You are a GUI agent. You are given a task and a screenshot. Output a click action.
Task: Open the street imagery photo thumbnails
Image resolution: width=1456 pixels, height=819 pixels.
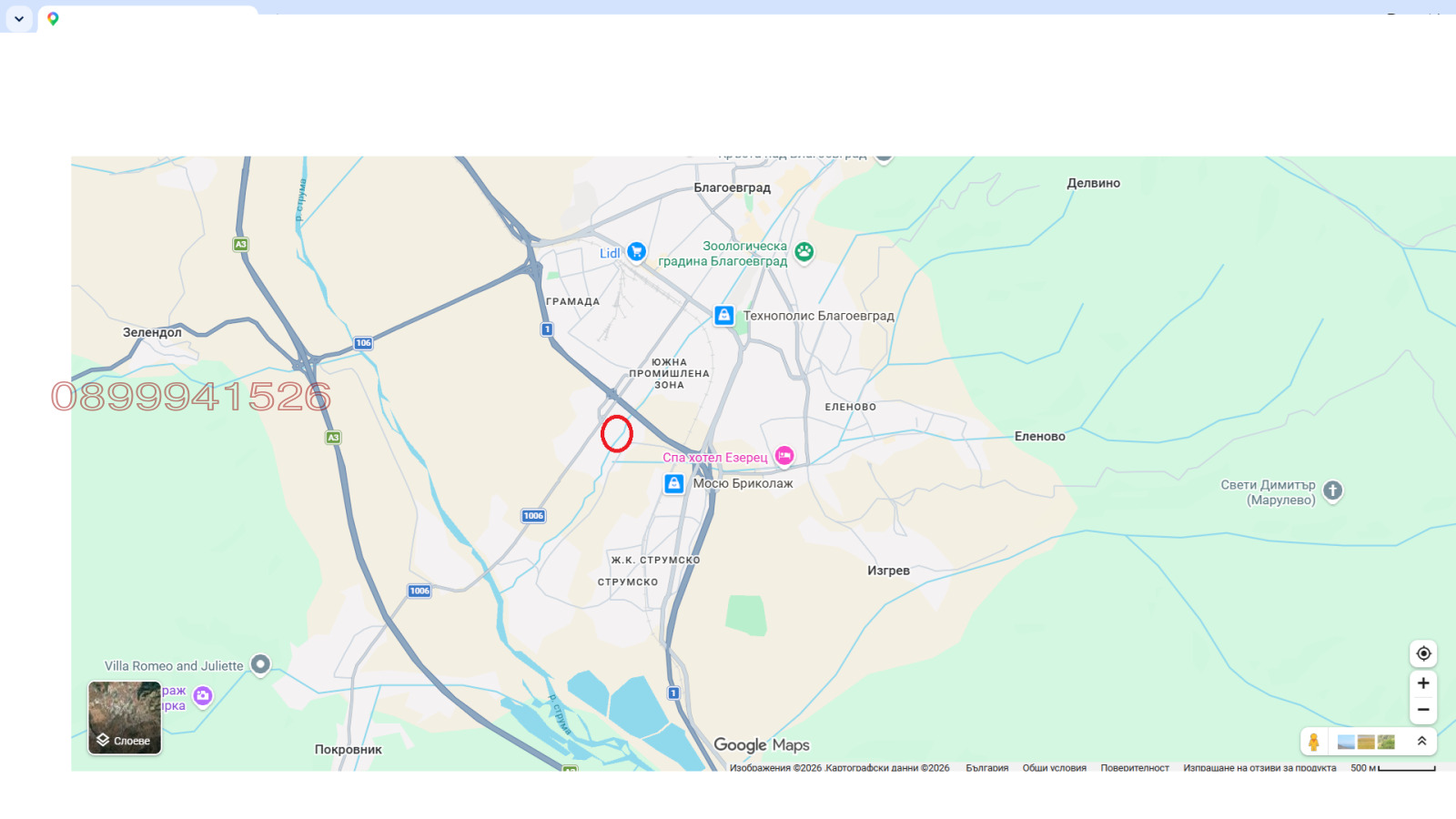pyautogui.click(x=1366, y=742)
